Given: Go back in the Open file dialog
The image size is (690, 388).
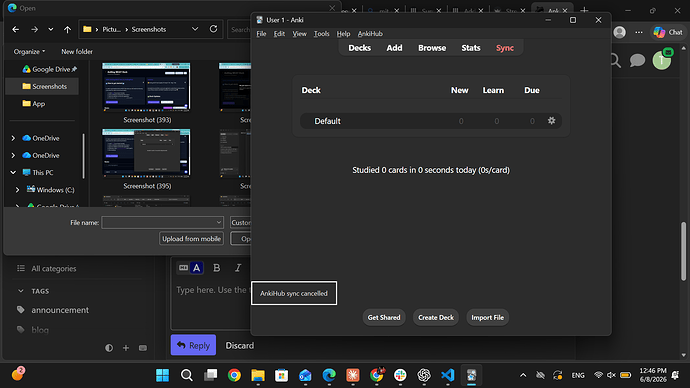Looking at the screenshot, I should [x=16, y=29].
